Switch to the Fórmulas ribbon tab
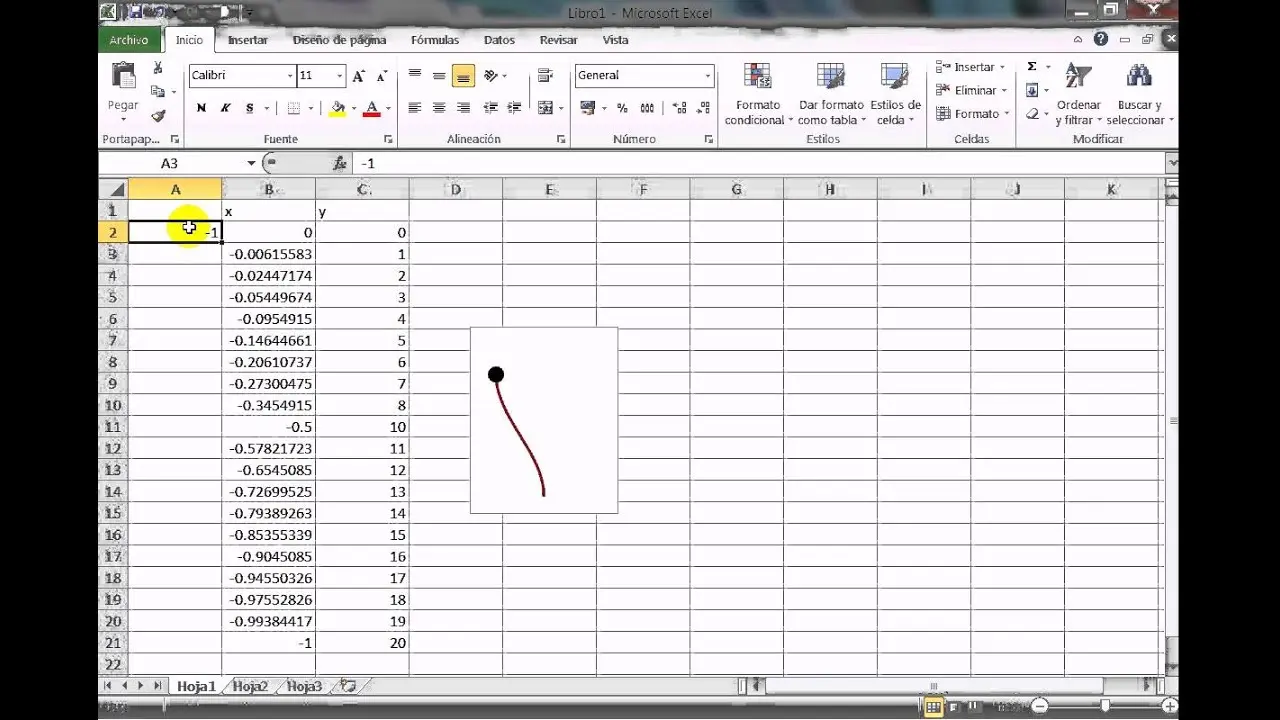Image resolution: width=1280 pixels, height=720 pixels. click(434, 40)
